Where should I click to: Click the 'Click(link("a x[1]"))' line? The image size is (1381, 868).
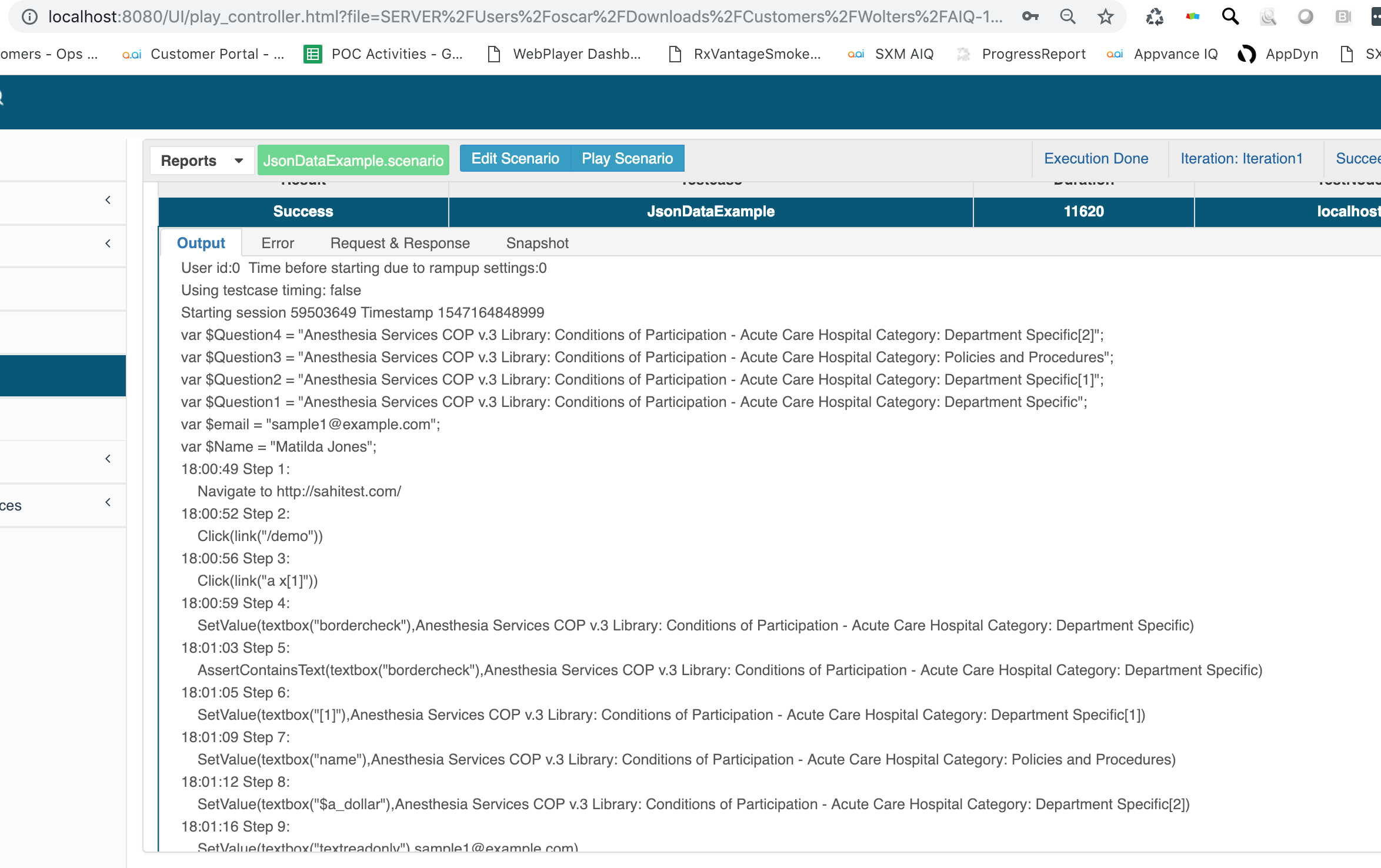pos(258,581)
